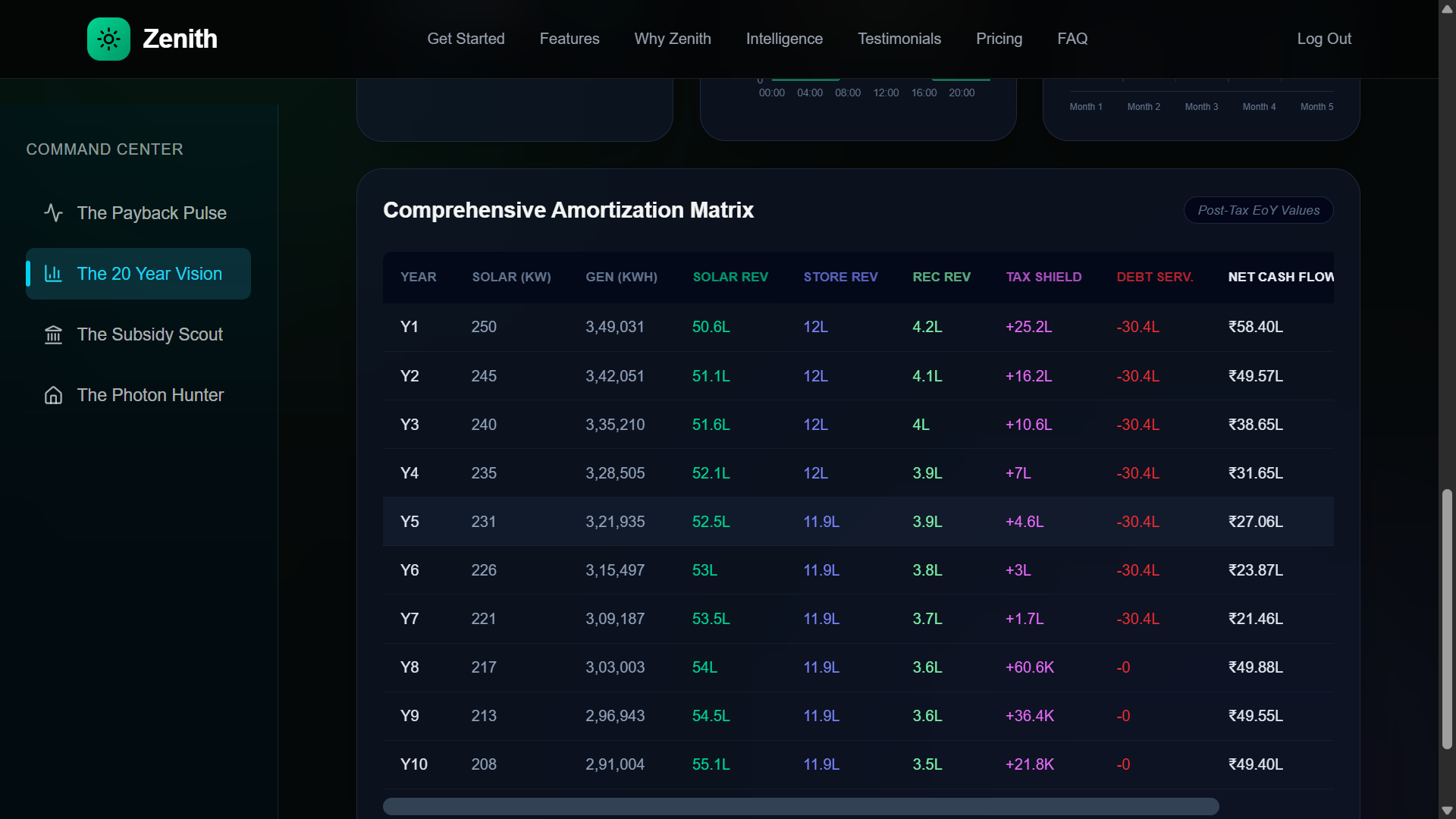Select the Y5 row in the matrix
1456x819 pixels.
(857, 522)
